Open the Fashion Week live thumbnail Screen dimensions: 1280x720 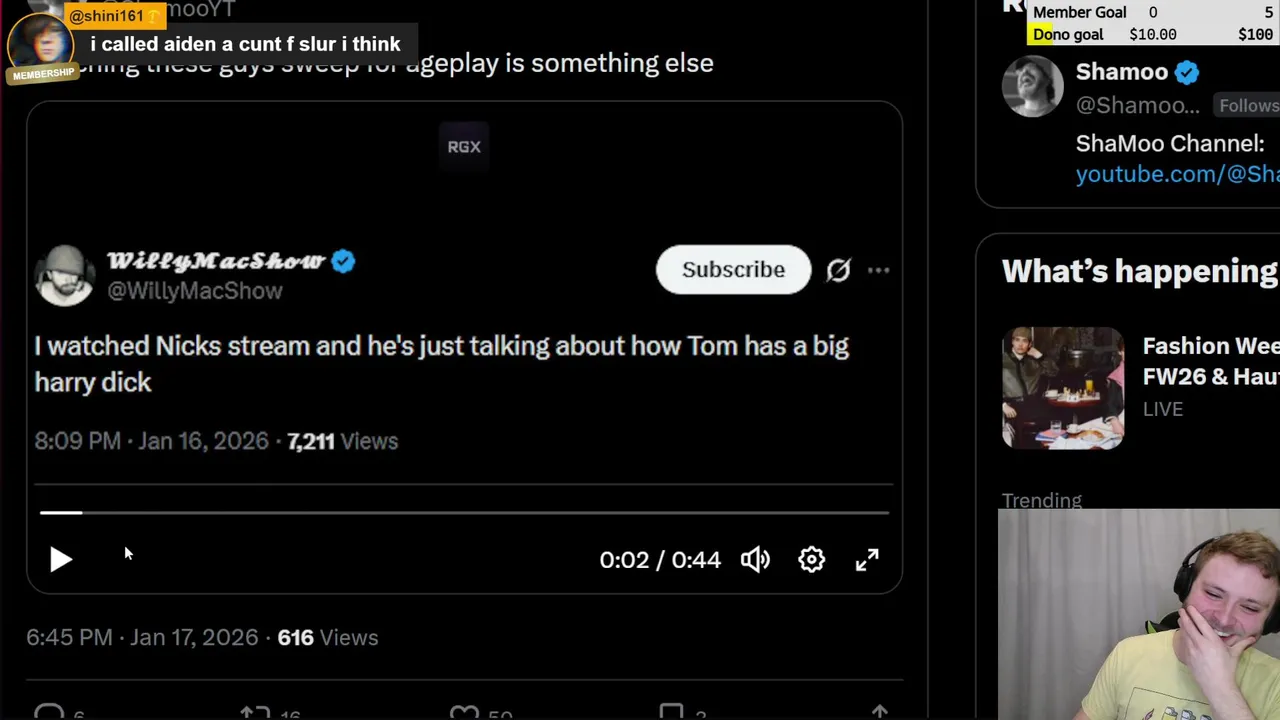coord(1063,388)
